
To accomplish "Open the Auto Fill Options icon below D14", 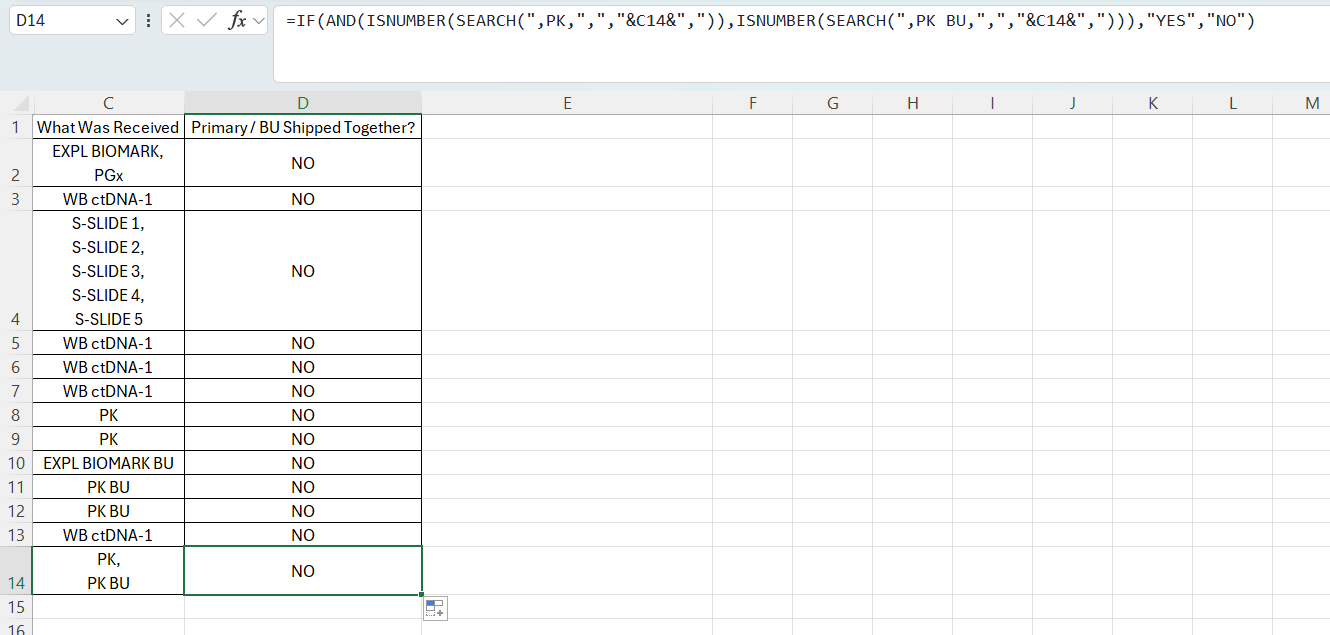I will tap(435, 608).
